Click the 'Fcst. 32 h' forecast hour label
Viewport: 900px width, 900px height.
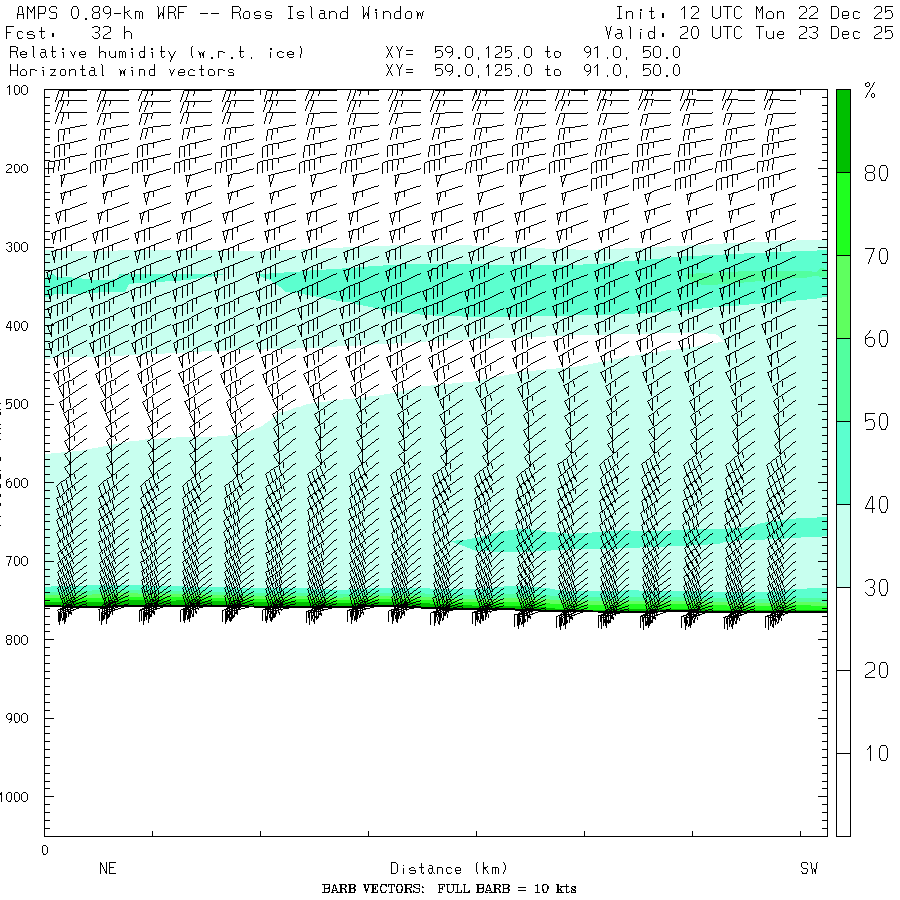point(68,33)
